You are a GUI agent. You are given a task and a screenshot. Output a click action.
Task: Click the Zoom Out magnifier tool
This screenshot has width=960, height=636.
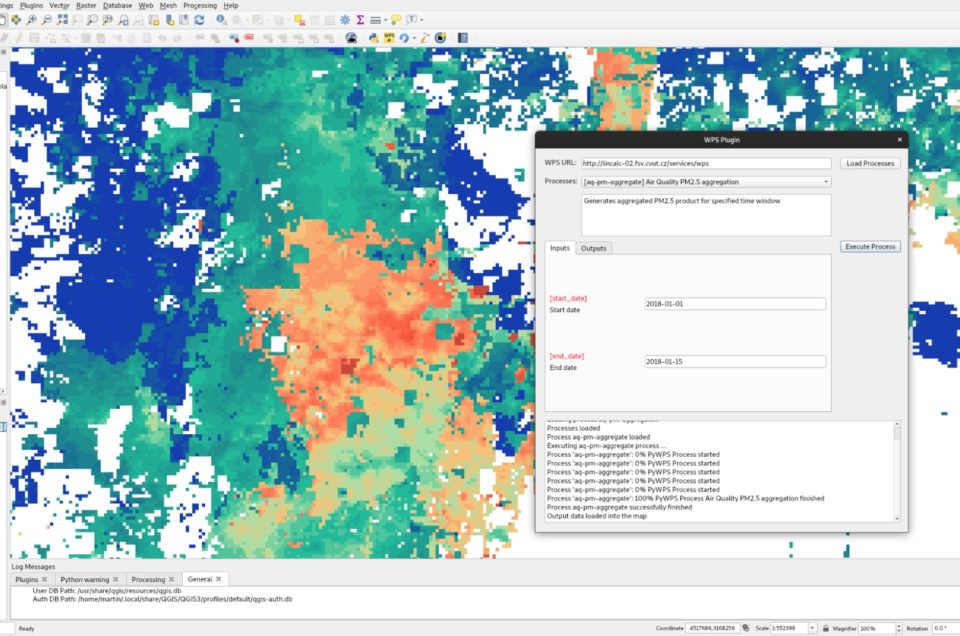pos(47,20)
